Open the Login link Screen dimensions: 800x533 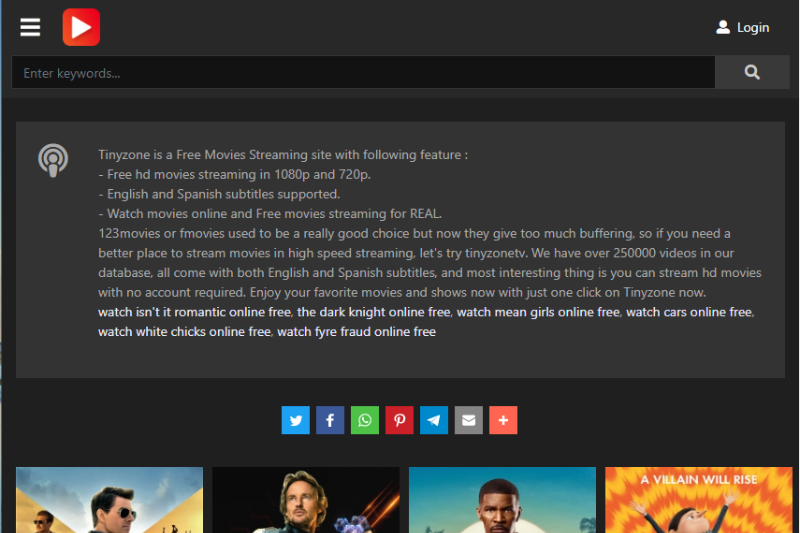point(753,28)
